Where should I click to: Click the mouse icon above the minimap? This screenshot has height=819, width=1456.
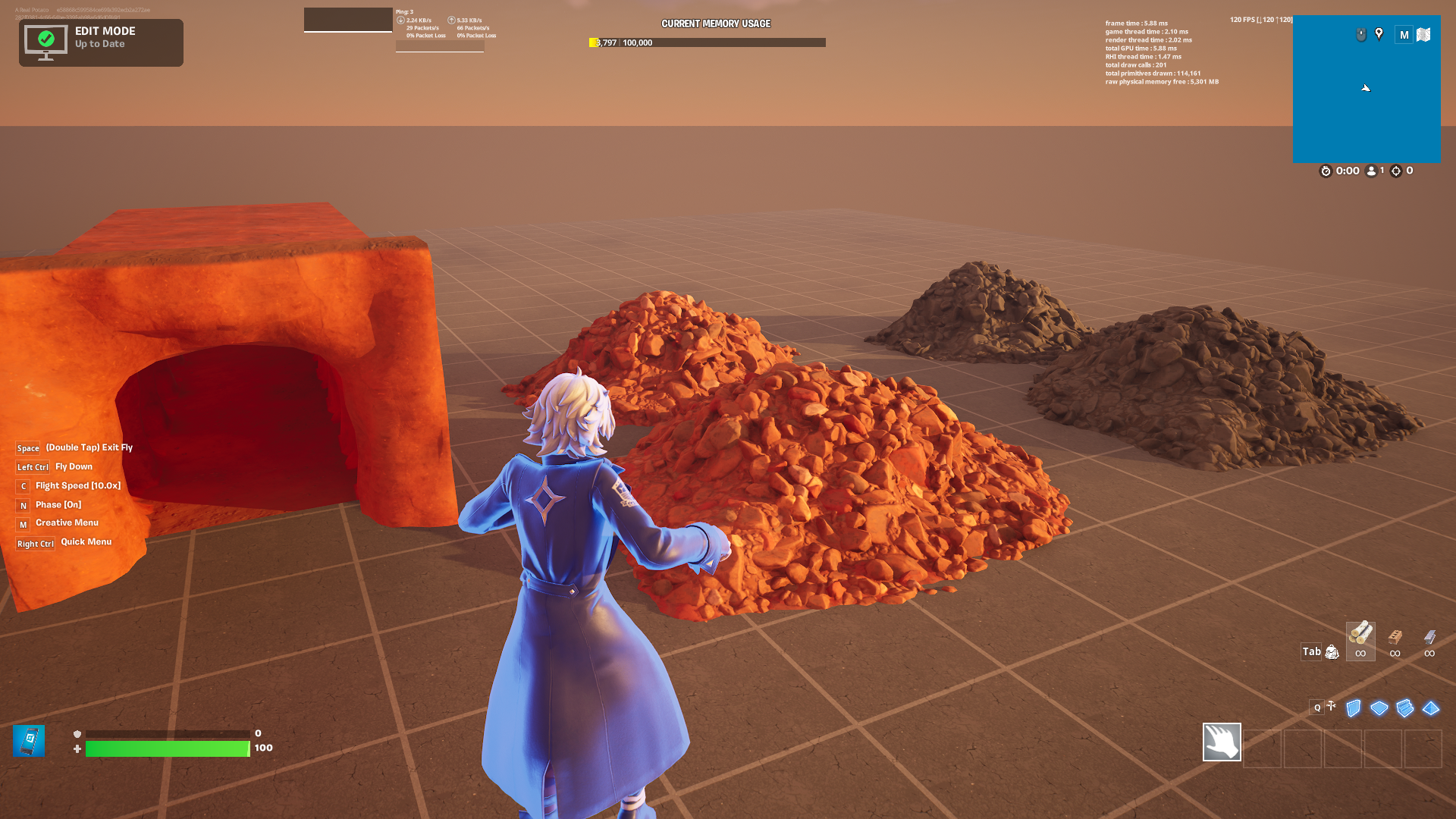point(1361,34)
